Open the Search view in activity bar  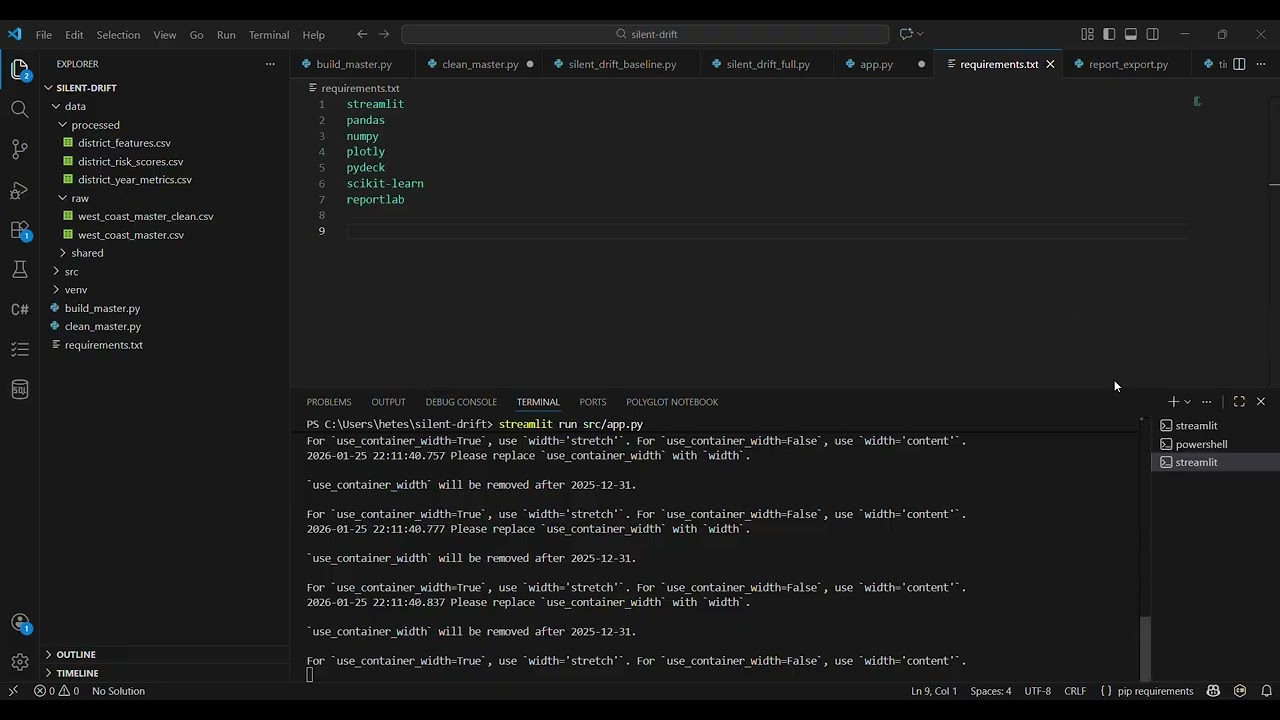pyautogui.click(x=19, y=109)
